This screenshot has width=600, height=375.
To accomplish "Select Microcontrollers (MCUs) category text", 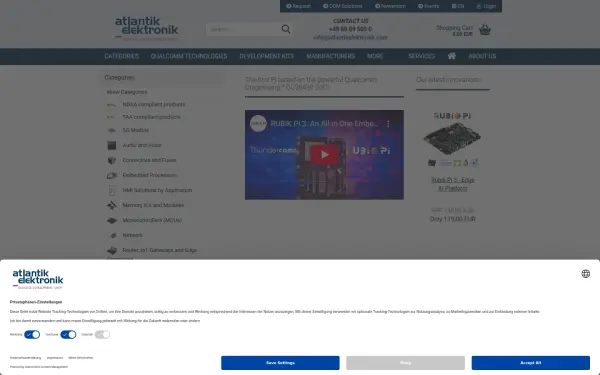I will (152, 220).
